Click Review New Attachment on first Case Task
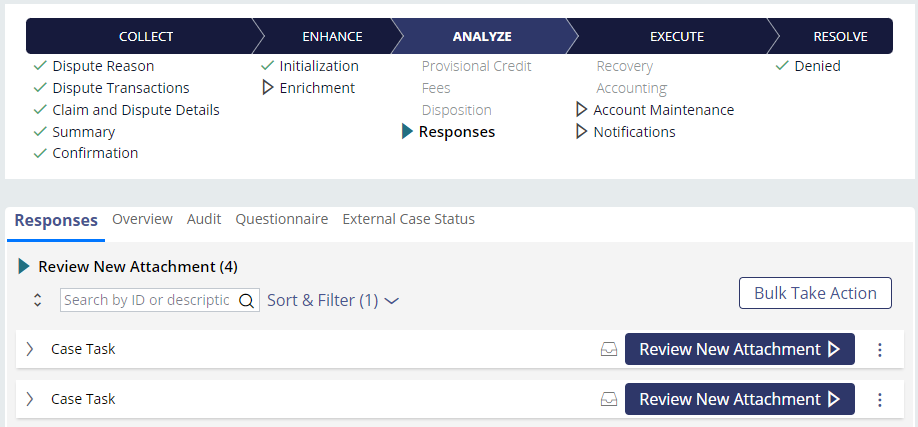The width and height of the screenshot is (918, 427). tap(739, 349)
